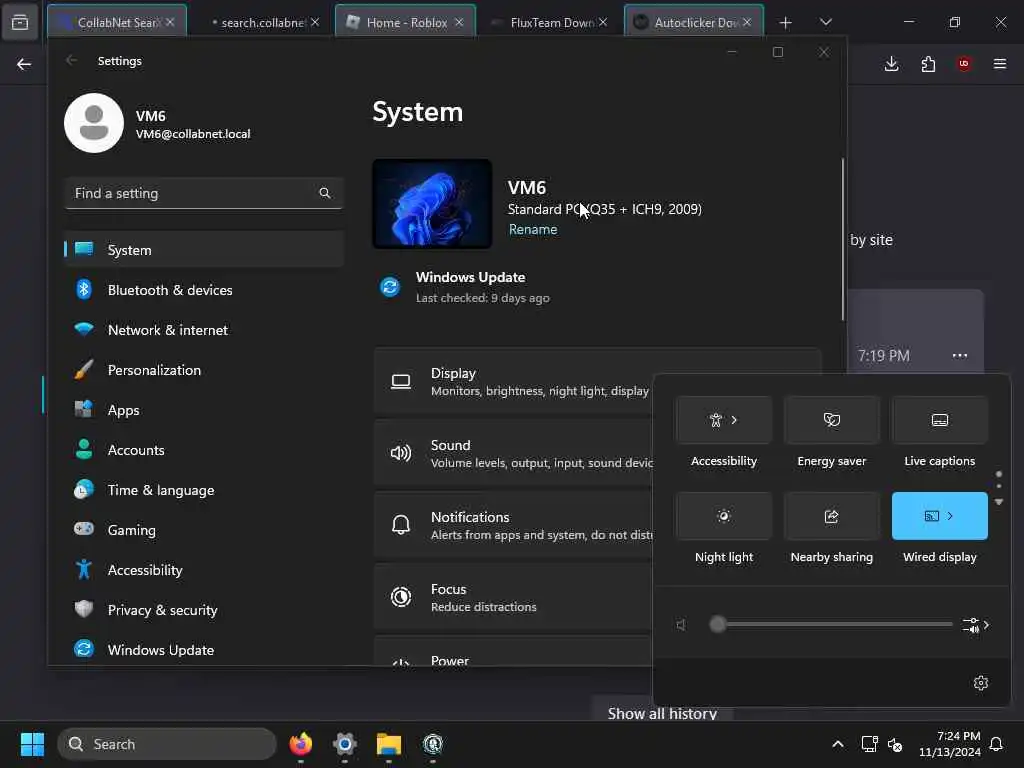Image resolution: width=1024 pixels, height=768 pixels.
Task: Click network icon in system tray
Action: (869, 744)
